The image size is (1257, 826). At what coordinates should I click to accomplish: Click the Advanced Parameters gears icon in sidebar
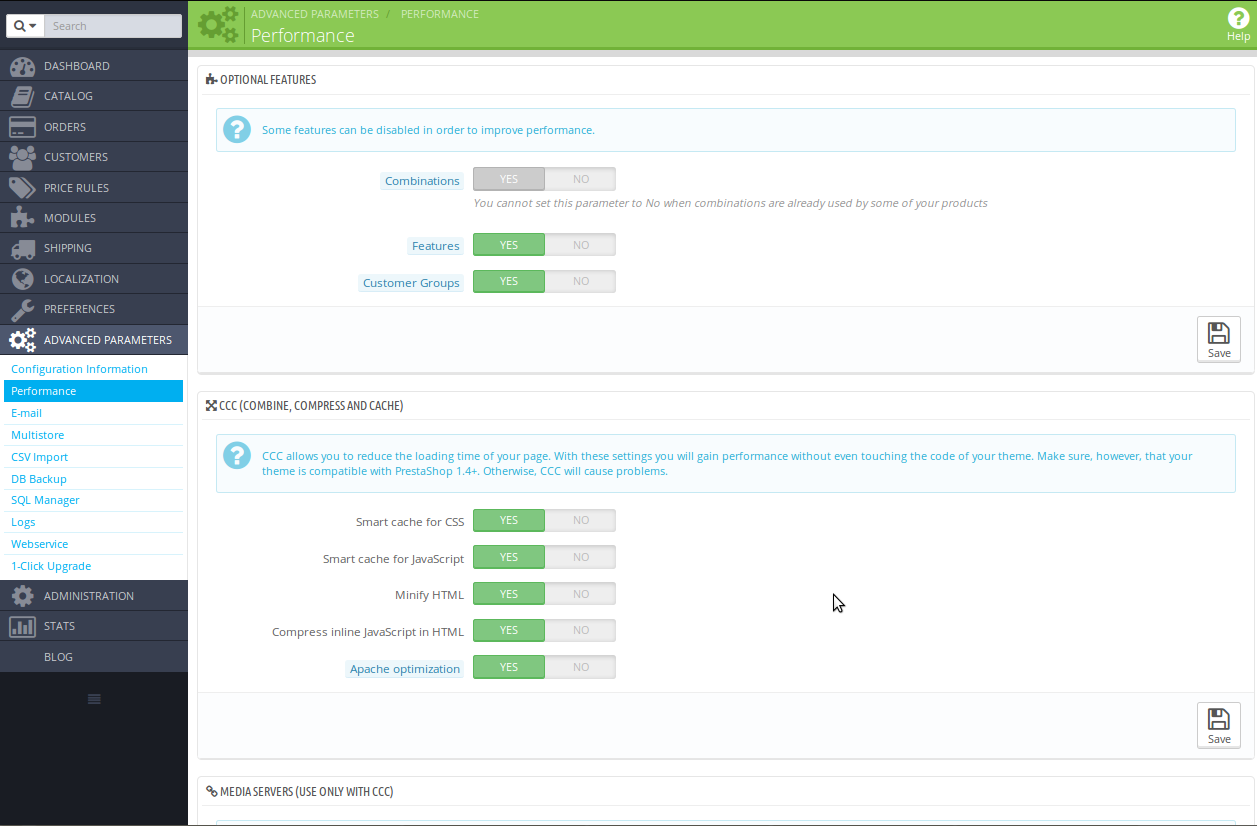click(x=22, y=340)
